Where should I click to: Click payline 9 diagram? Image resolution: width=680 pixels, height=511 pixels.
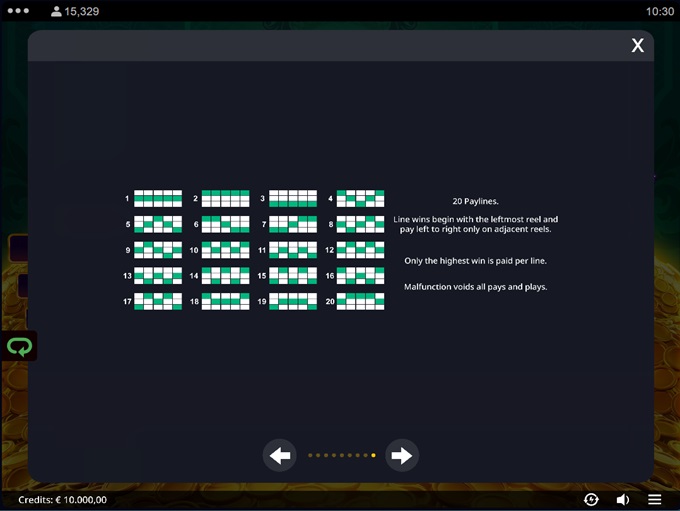tap(158, 250)
